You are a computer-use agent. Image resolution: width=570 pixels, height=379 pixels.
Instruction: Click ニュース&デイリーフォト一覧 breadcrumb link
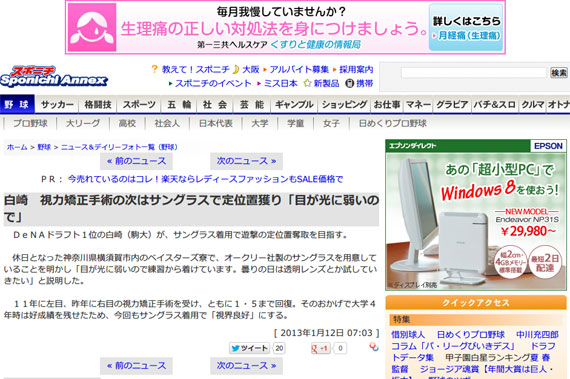[119, 147]
